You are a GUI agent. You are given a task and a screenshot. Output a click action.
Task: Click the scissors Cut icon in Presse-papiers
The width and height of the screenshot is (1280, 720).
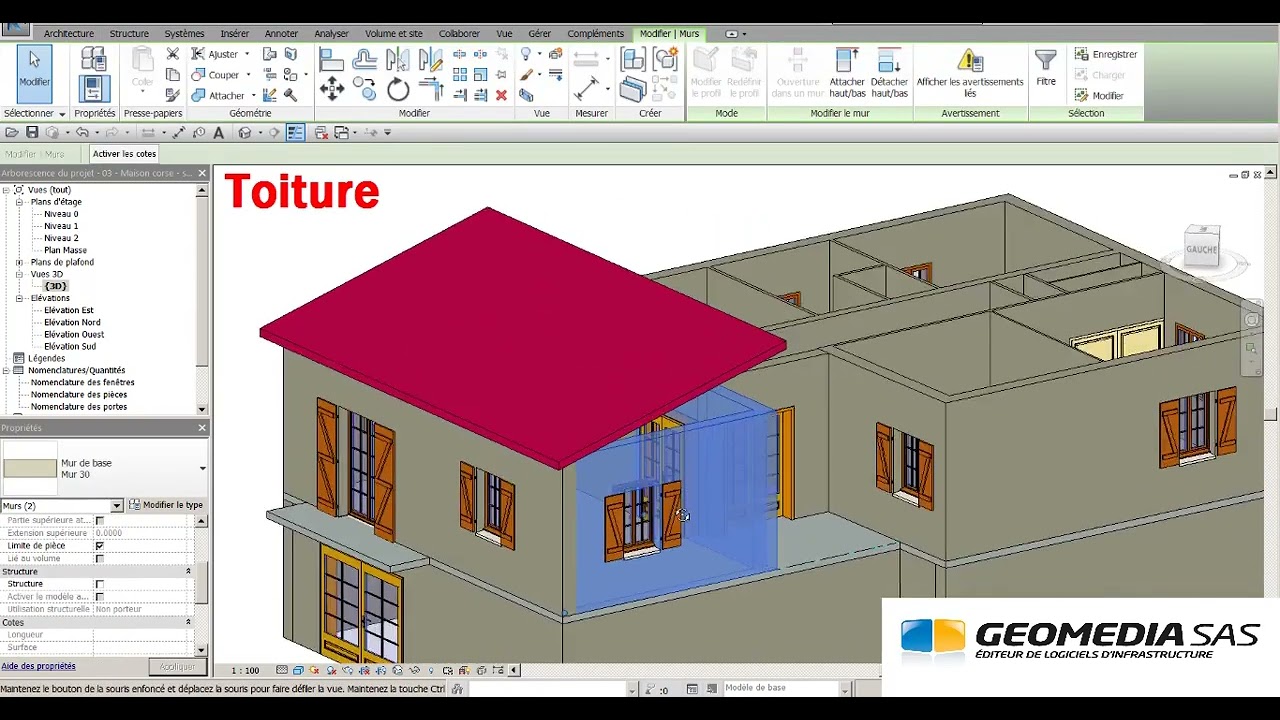[x=173, y=54]
